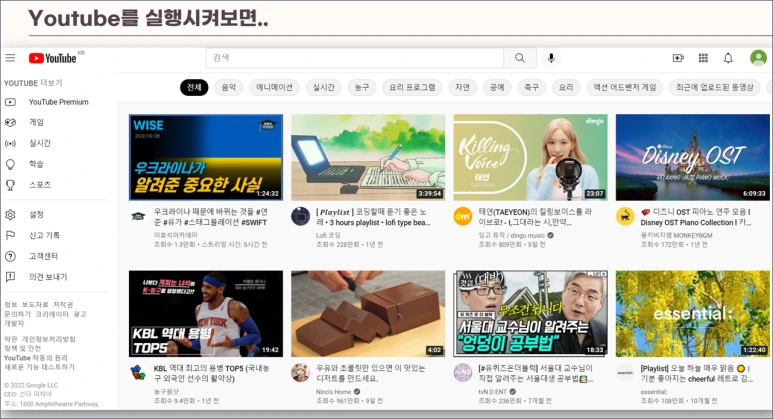Open 고객센터 in the sidebar
The width and height of the screenshot is (773, 419).
coord(43,256)
